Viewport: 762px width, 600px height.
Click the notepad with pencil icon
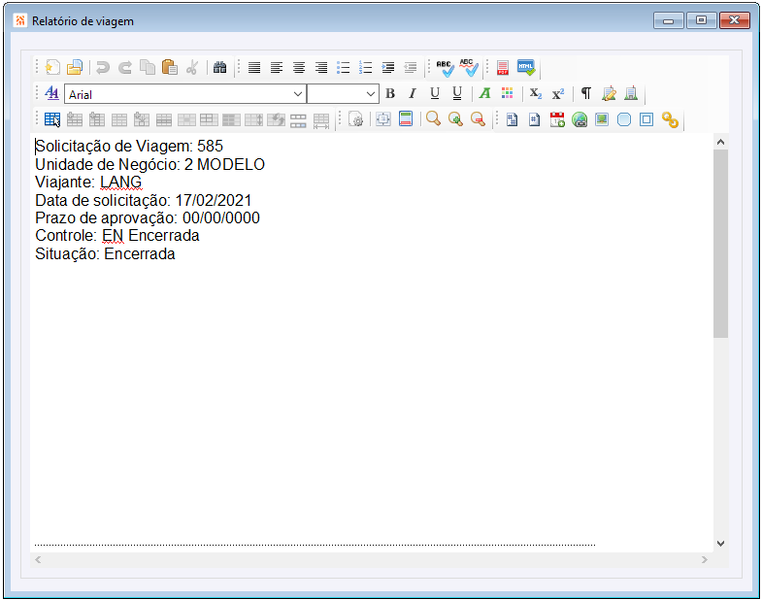coord(608,93)
